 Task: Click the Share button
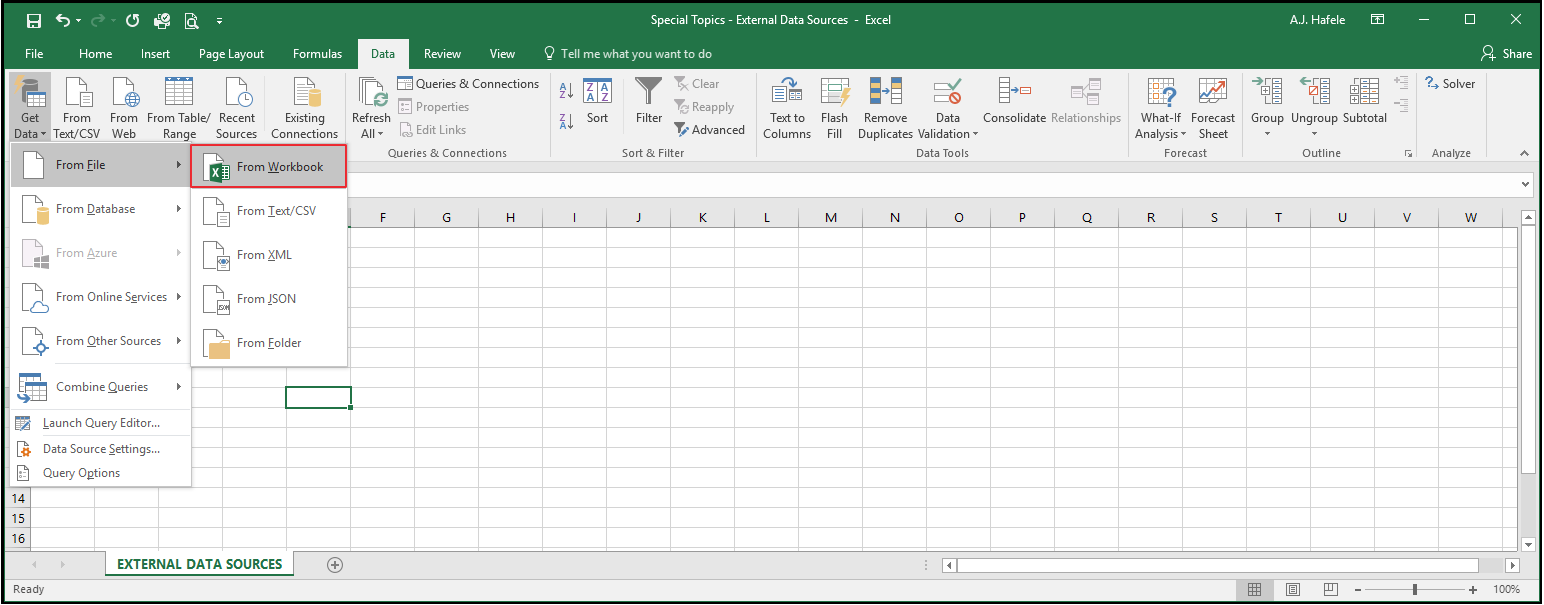tap(1506, 54)
